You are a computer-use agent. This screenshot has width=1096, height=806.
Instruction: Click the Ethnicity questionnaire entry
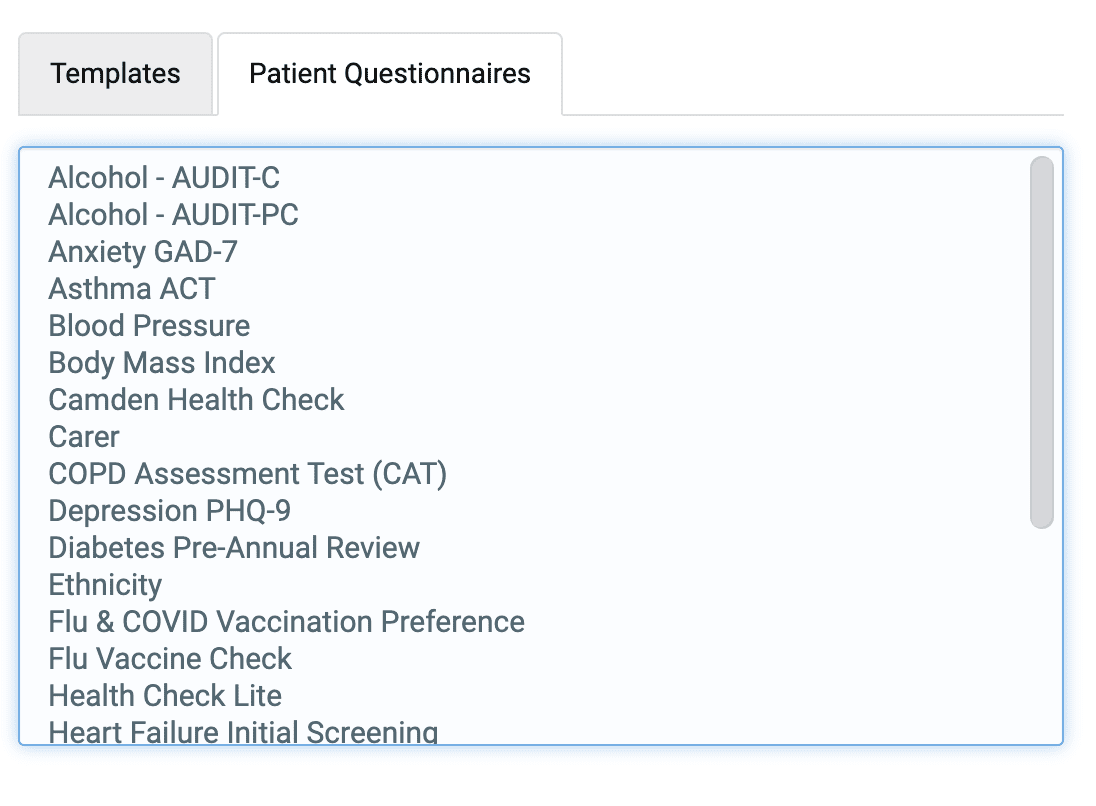(x=105, y=585)
